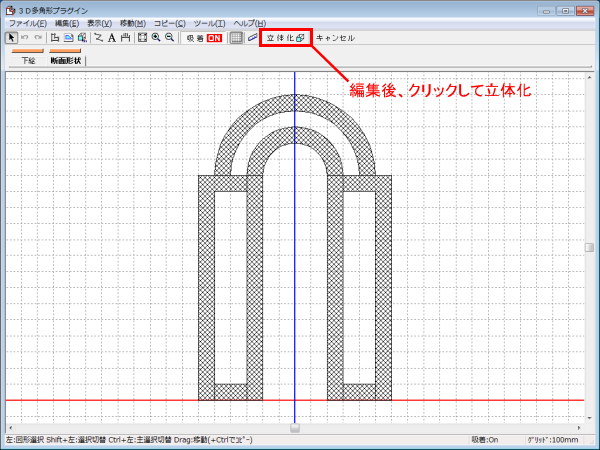Click the zoom in magnifier icon
The height and width of the screenshot is (450, 600).
(x=156, y=38)
